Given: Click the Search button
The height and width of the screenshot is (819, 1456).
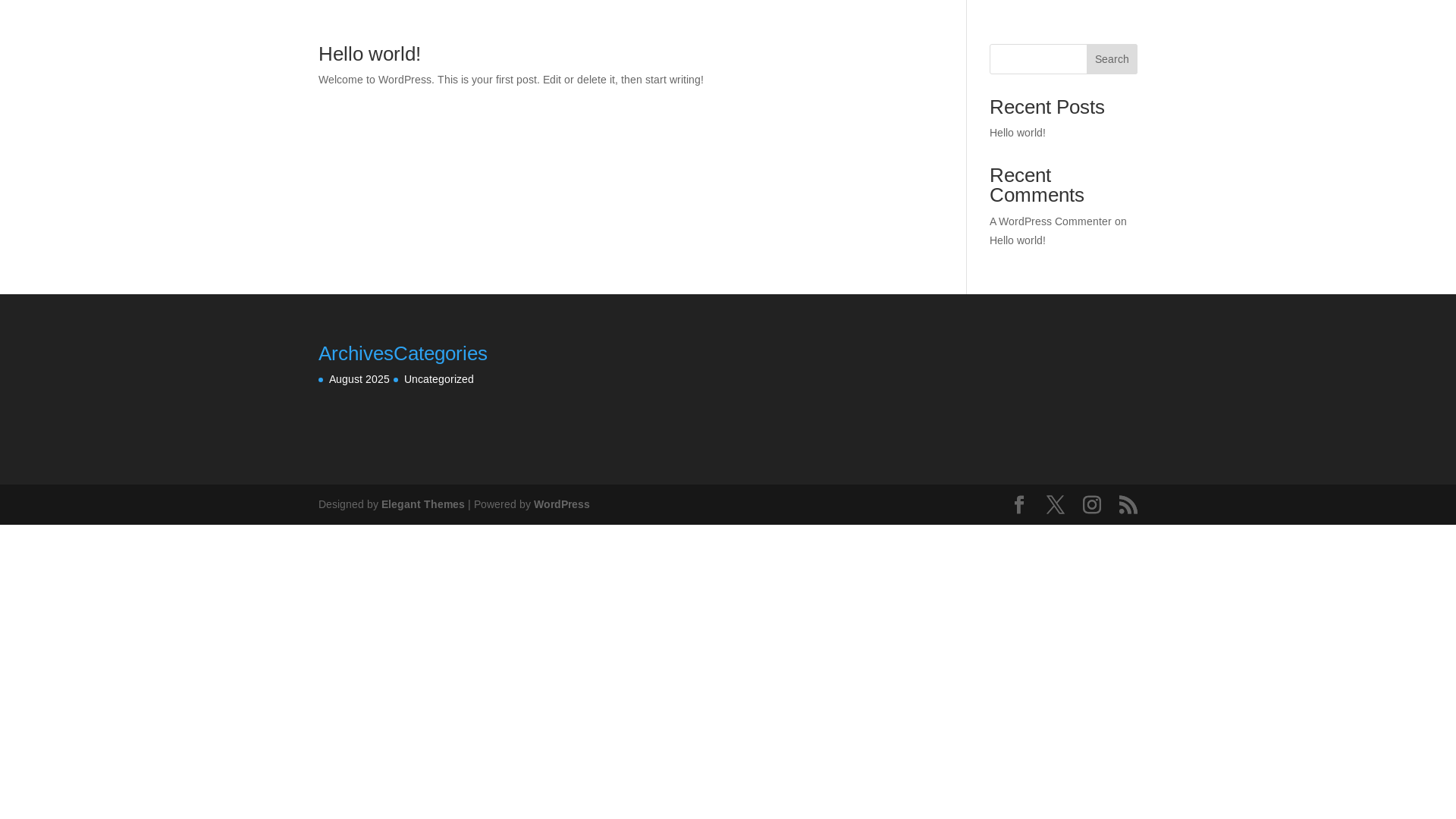Looking at the screenshot, I should click(1112, 59).
